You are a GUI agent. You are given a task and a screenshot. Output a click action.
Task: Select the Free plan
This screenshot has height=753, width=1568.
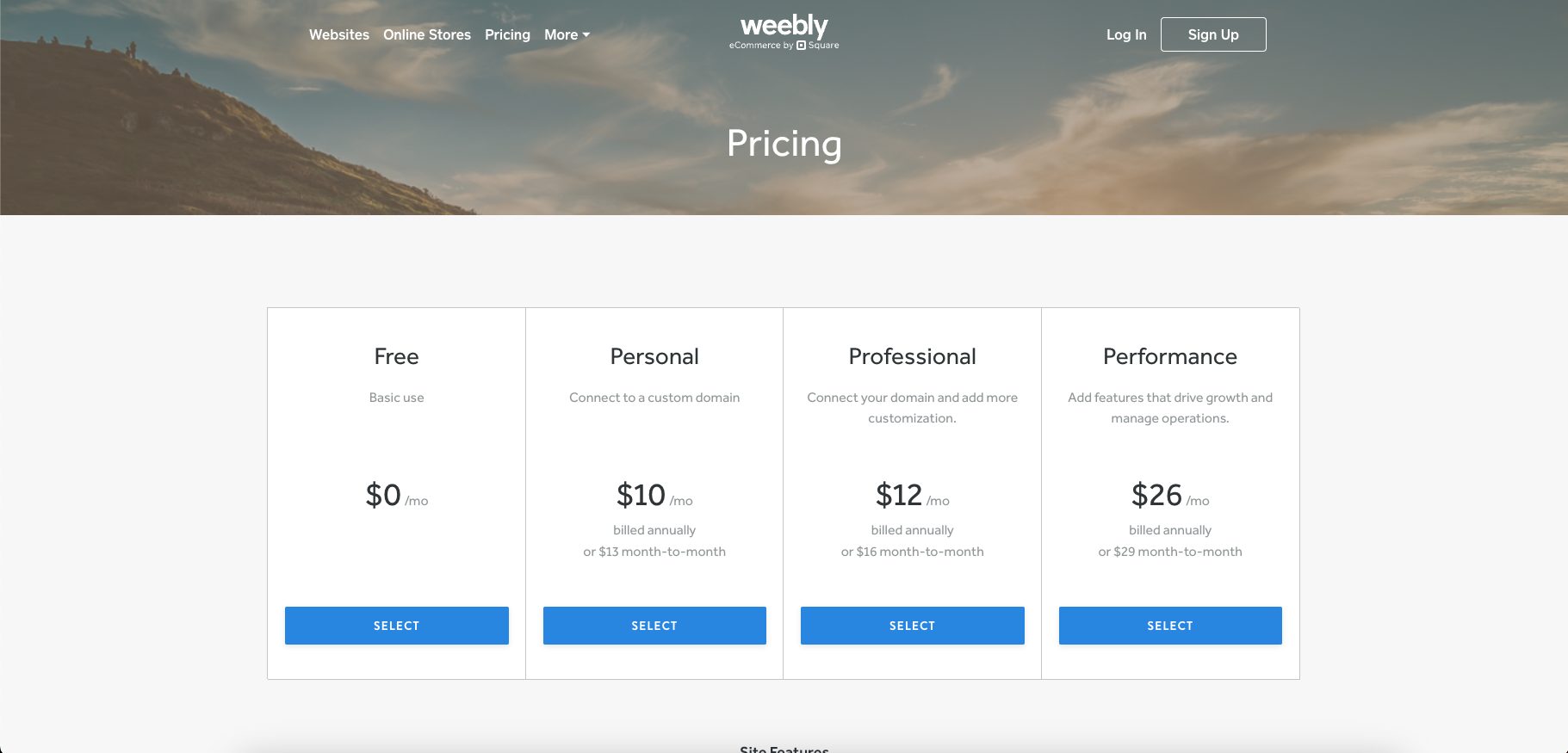click(x=396, y=626)
